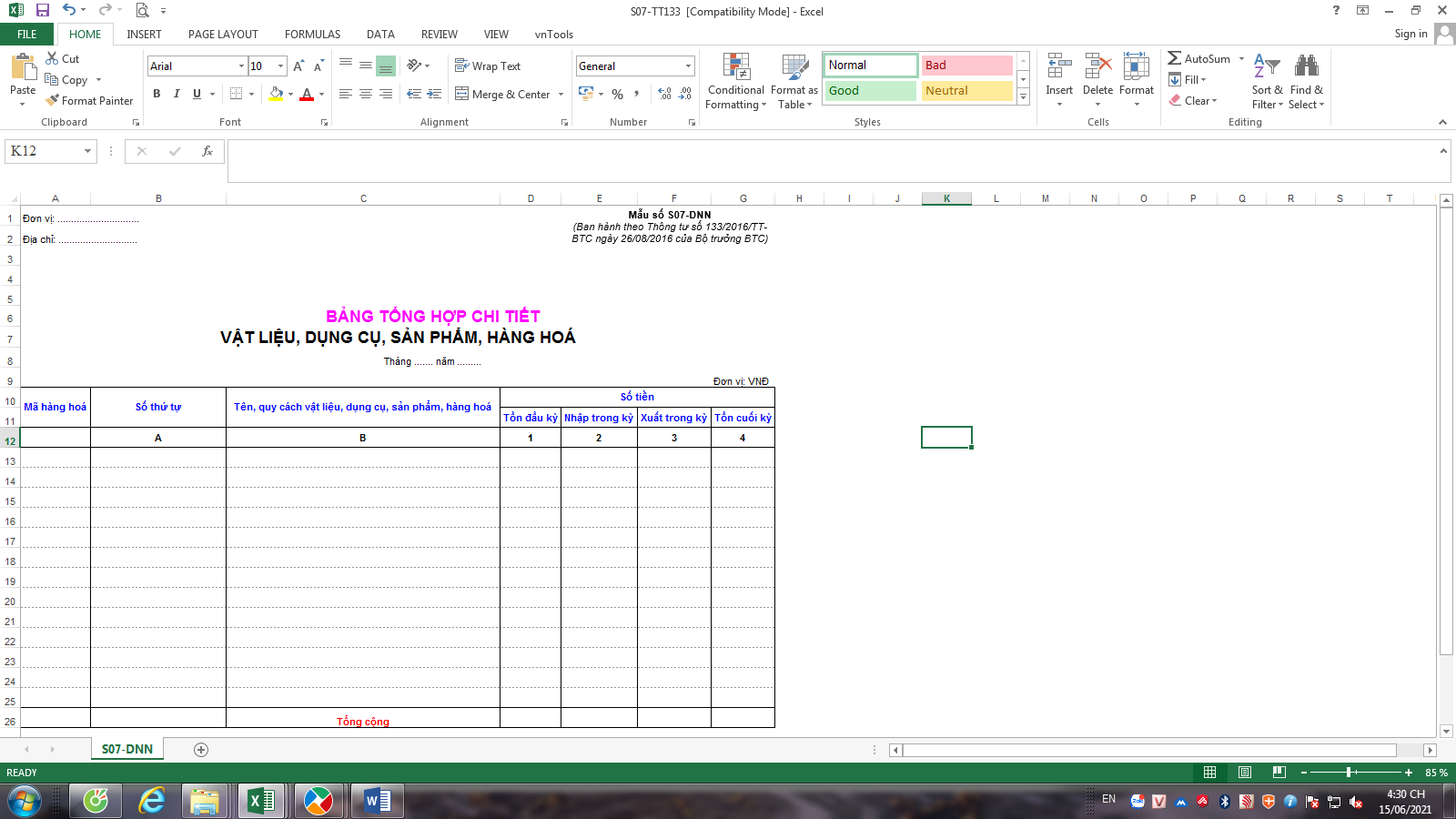Apply the Good cell style
The width and height of the screenshot is (1456, 819).
click(870, 91)
